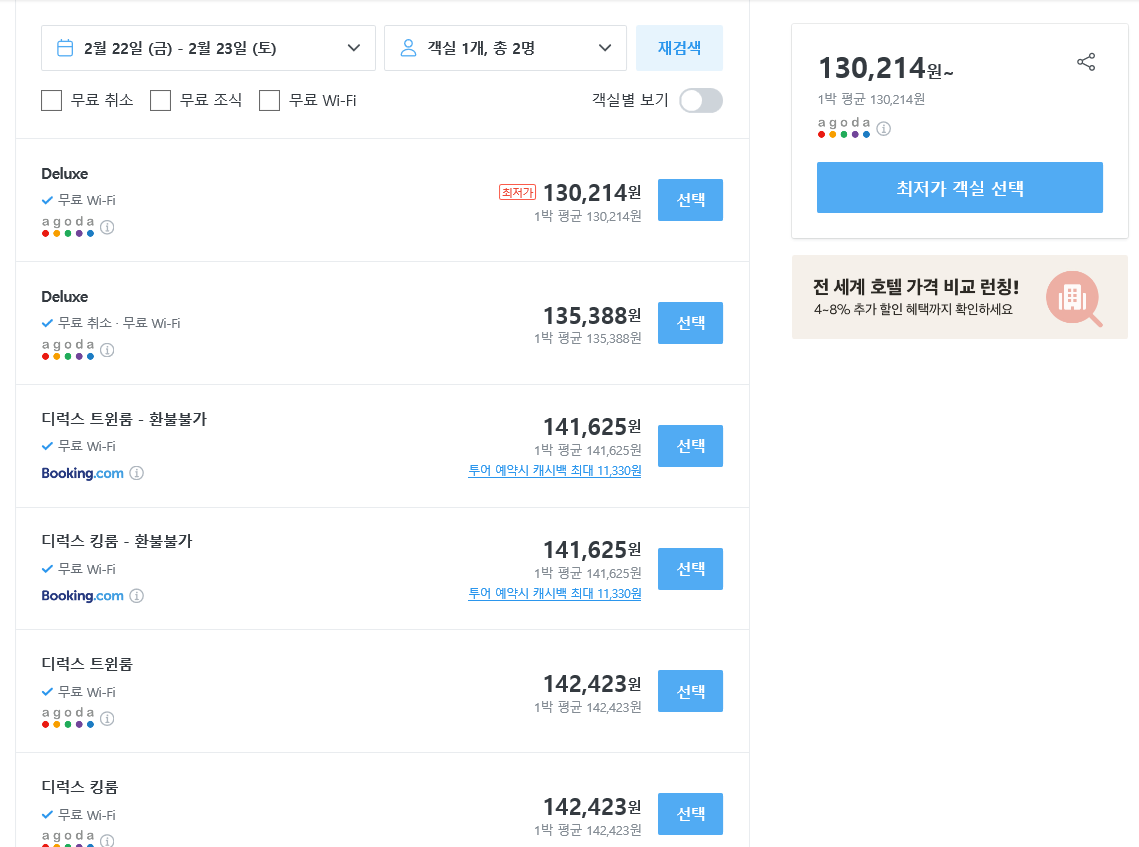Click 선택 for the 135,388원 Deluxe room
1139x847 pixels.
(x=690, y=323)
